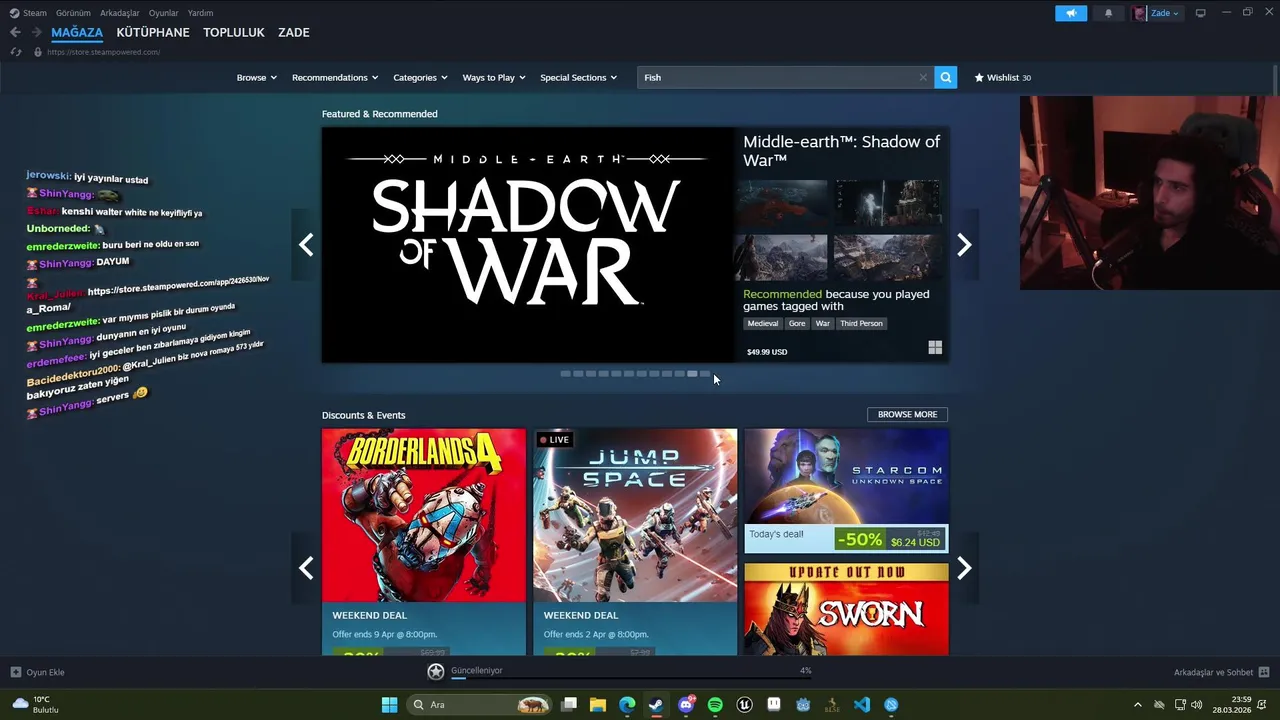Click the Task View taskbar icon
Screen dimensions: 1280x720
click(569, 705)
